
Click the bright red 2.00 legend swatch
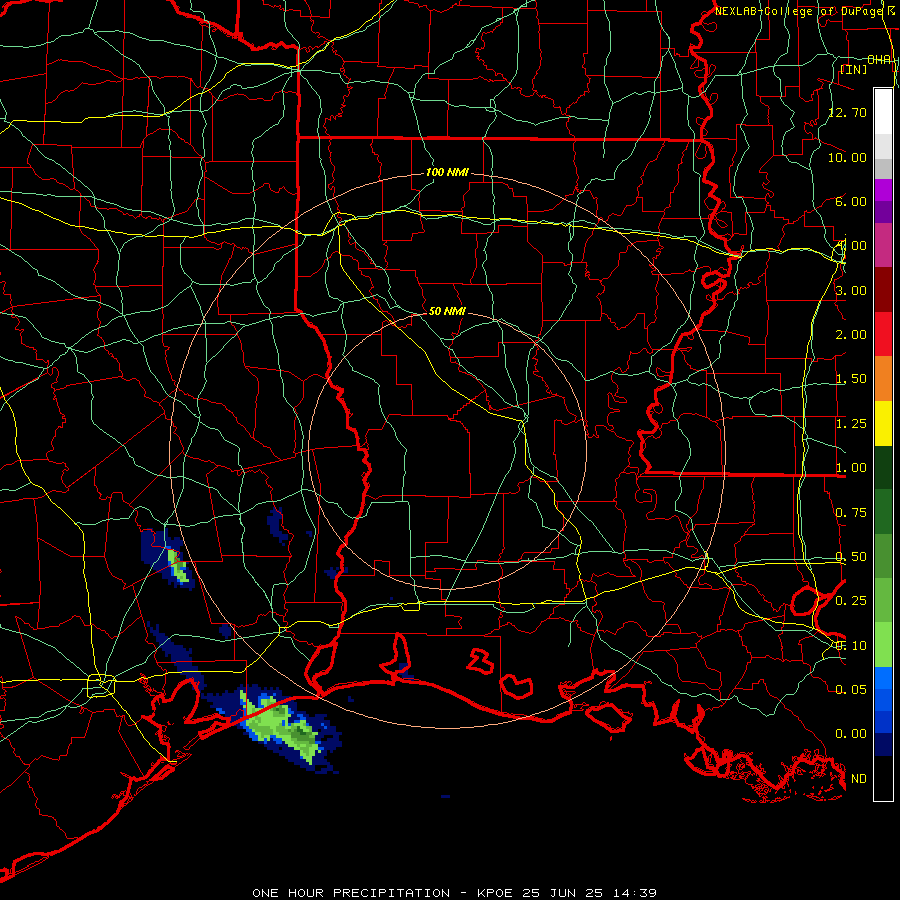pyautogui.click(x=883, y=334)
